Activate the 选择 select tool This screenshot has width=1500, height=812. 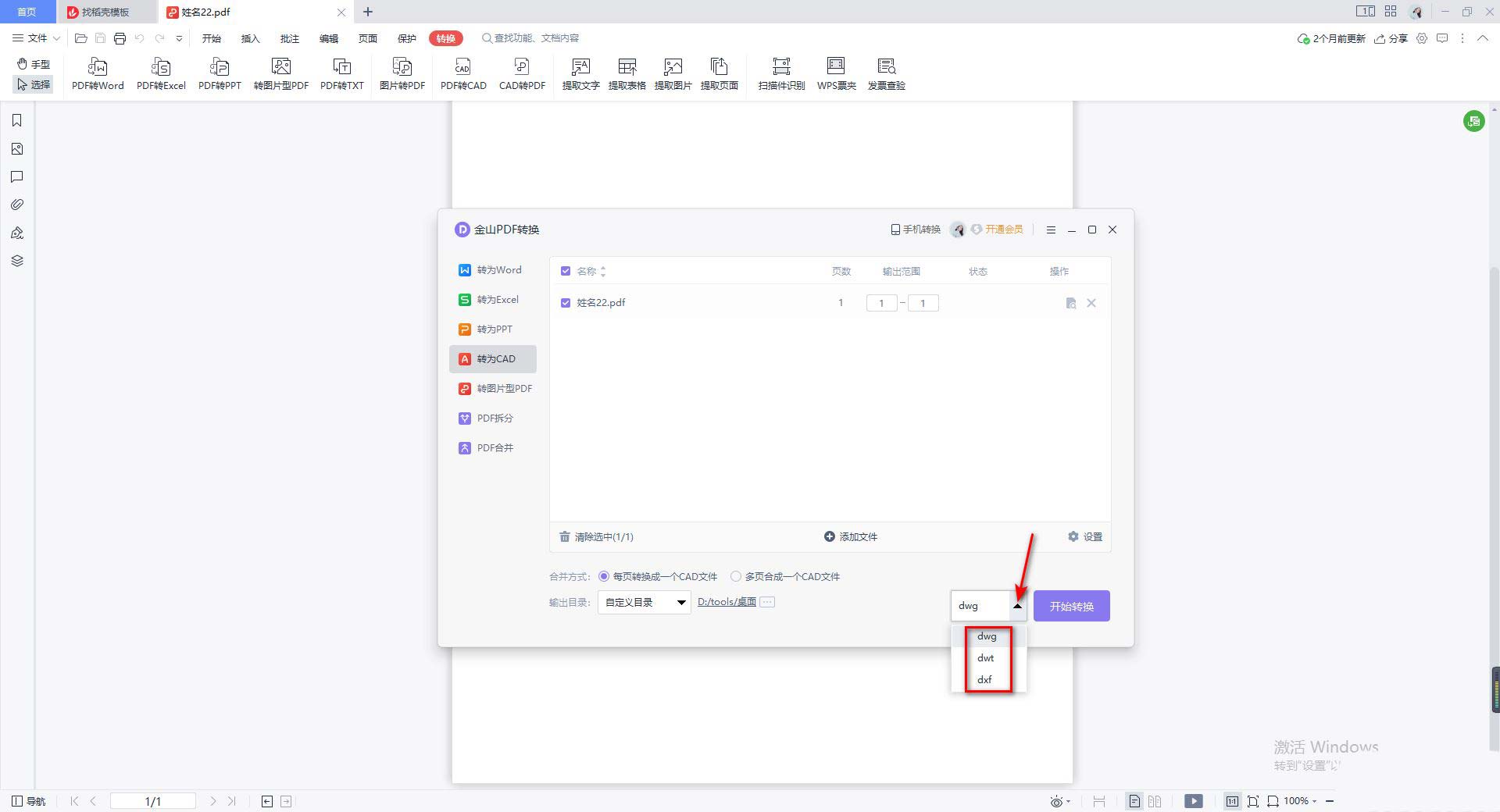click(34, 84)
